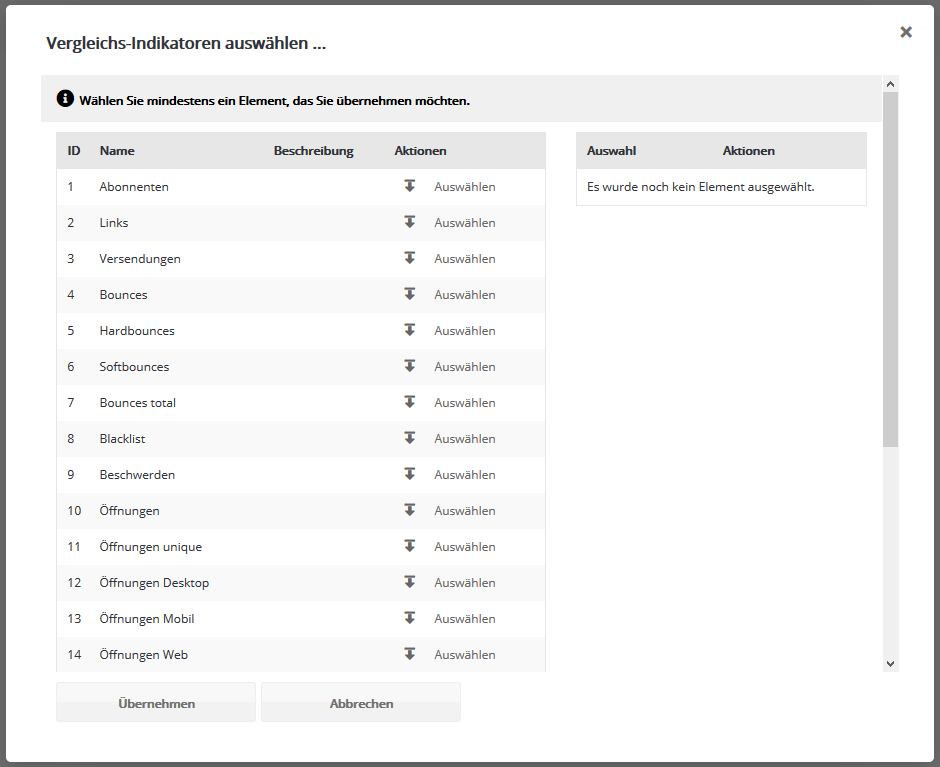Click the scrollbar down arrow
Screen dimensions: 940x767
point(890,662)
